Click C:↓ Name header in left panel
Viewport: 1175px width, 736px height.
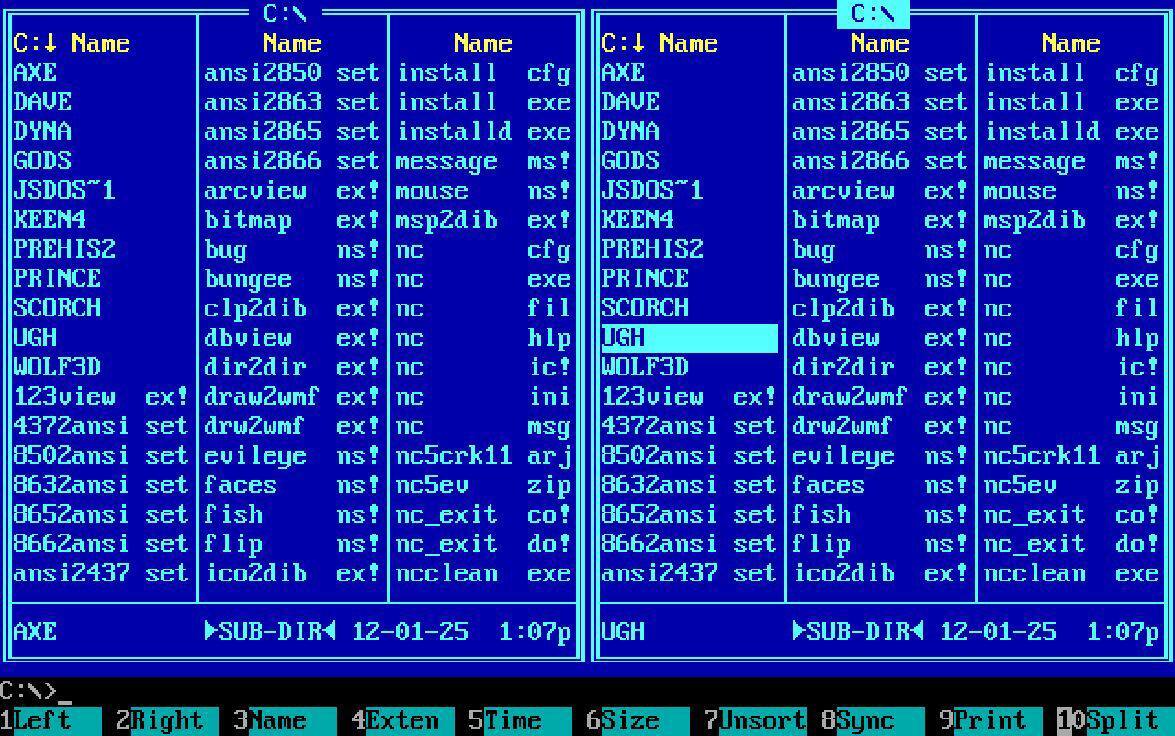(72, 43)
